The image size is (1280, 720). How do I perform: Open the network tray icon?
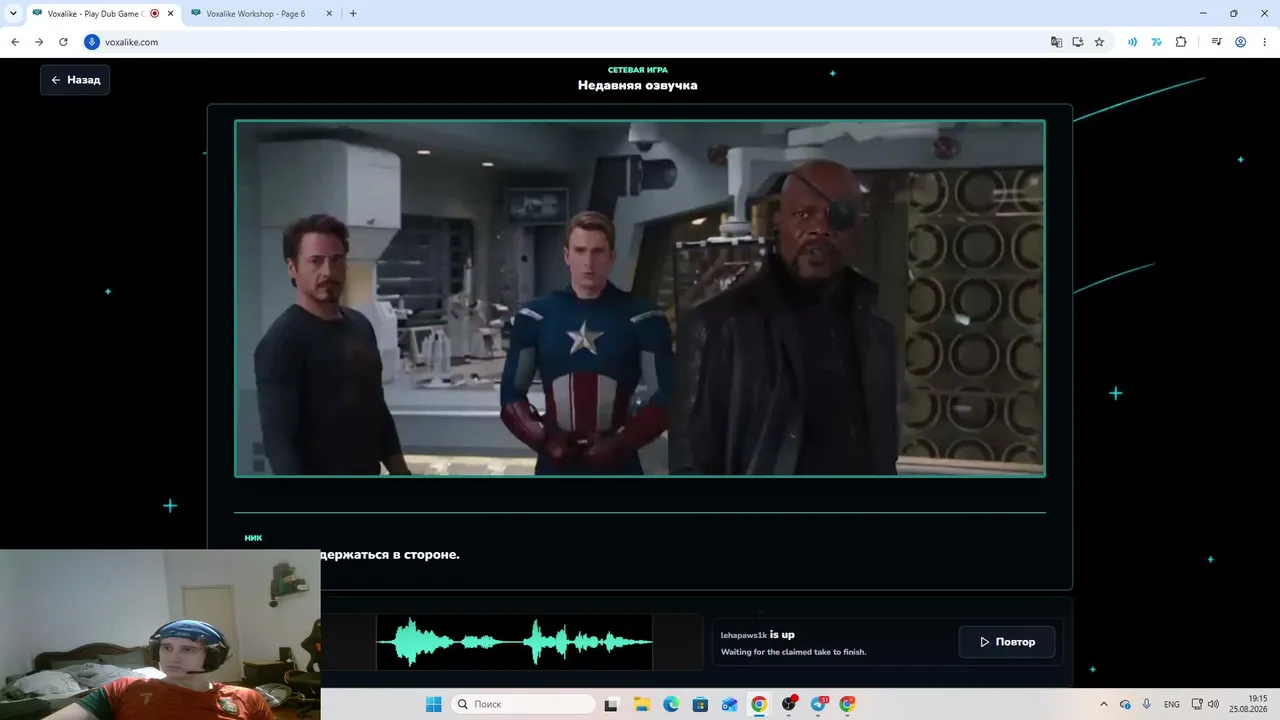[1197, 704]
